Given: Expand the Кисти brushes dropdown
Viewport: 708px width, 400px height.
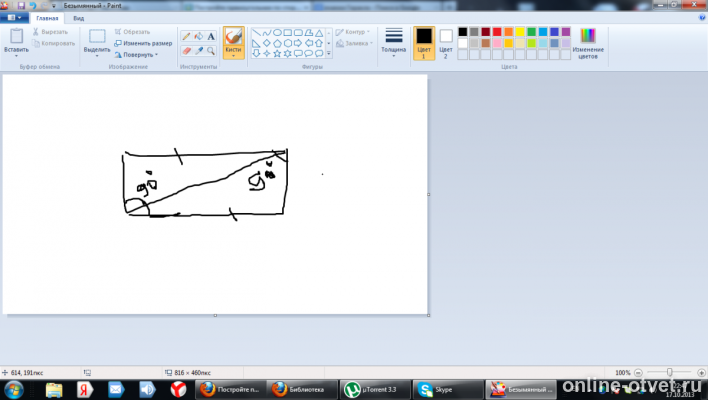Looking at the screenshot, I should [x=233, y=56].
